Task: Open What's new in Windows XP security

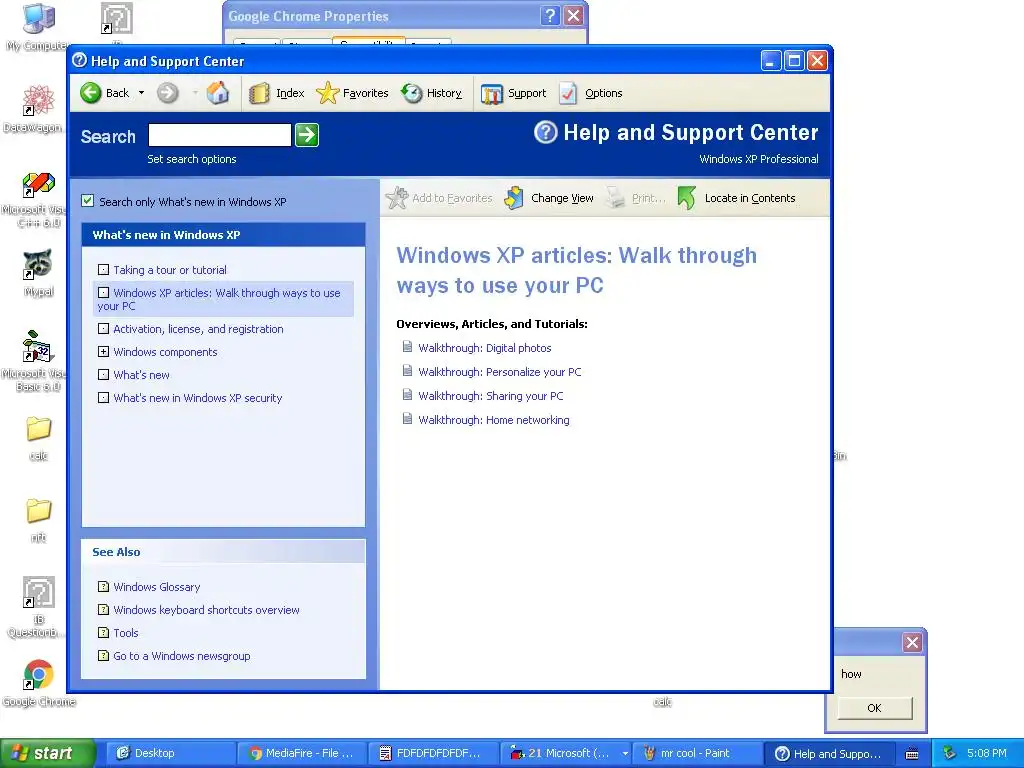Action: tap(198, 398)
